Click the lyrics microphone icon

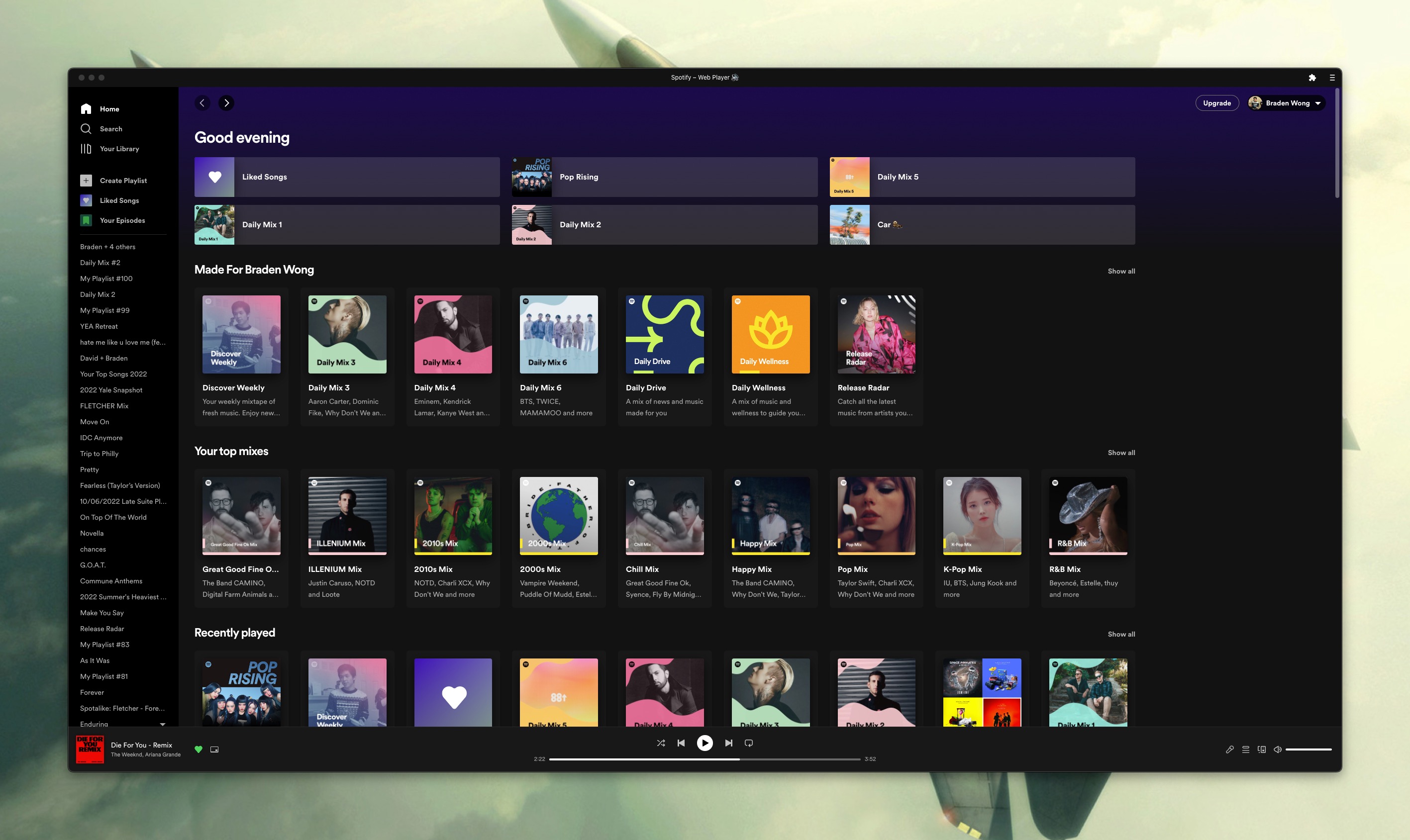tap(1229, 749)
